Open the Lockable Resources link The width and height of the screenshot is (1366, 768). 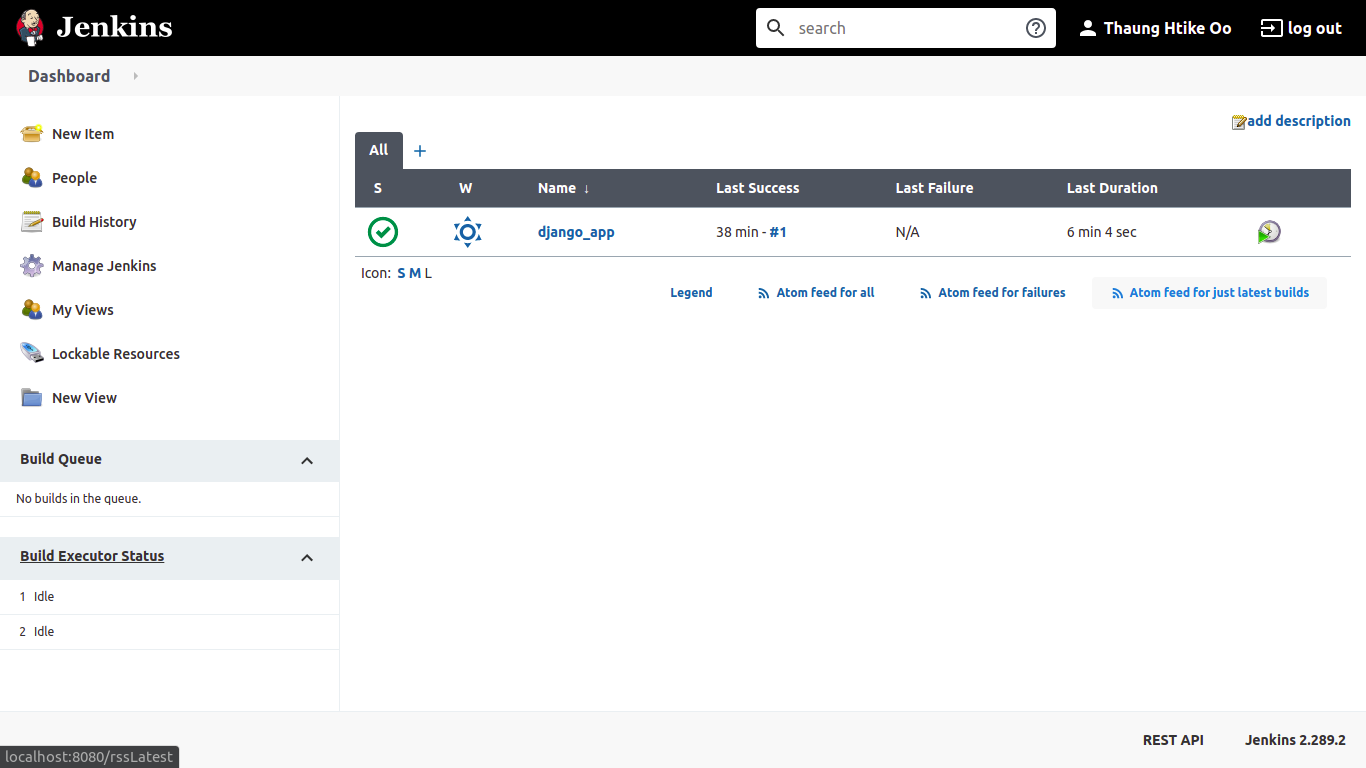point(116,354)
